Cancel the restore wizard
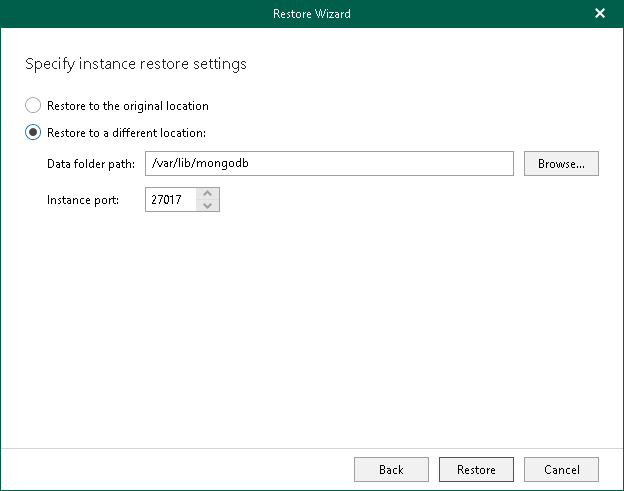This screenshot has height=491, width=624. coord(561,469)
